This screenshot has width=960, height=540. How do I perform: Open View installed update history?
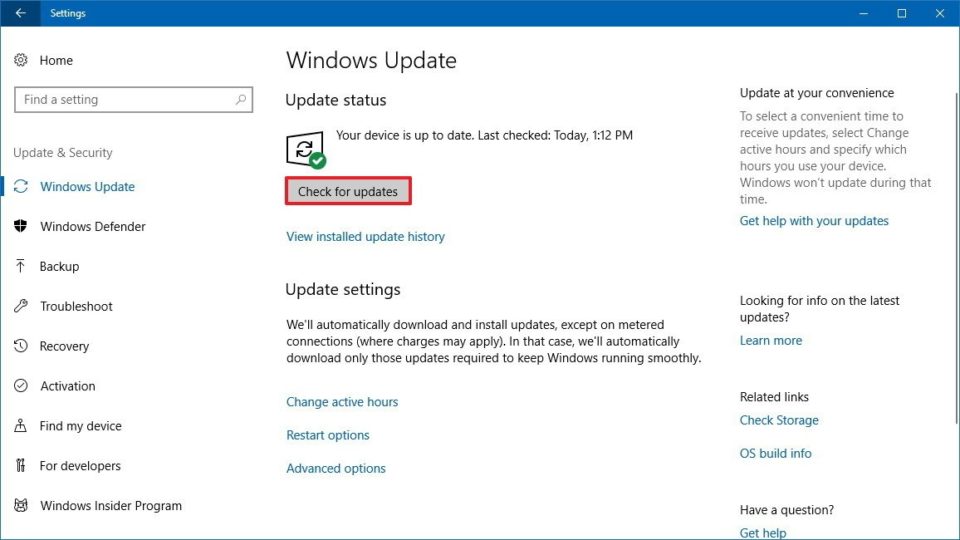pyautogui.click(x=365, y=237)
